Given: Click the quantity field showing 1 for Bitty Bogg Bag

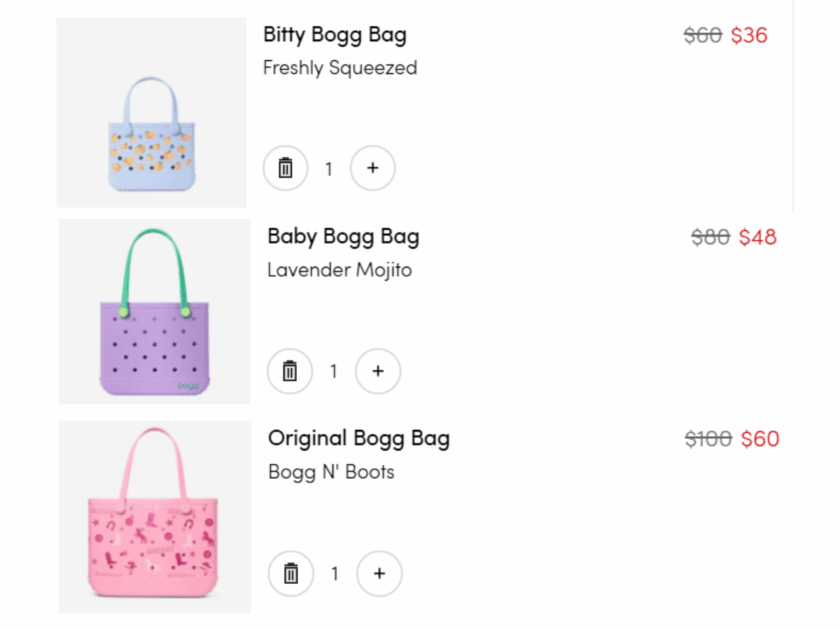Looking at the screenshot, I should [328, 168].
